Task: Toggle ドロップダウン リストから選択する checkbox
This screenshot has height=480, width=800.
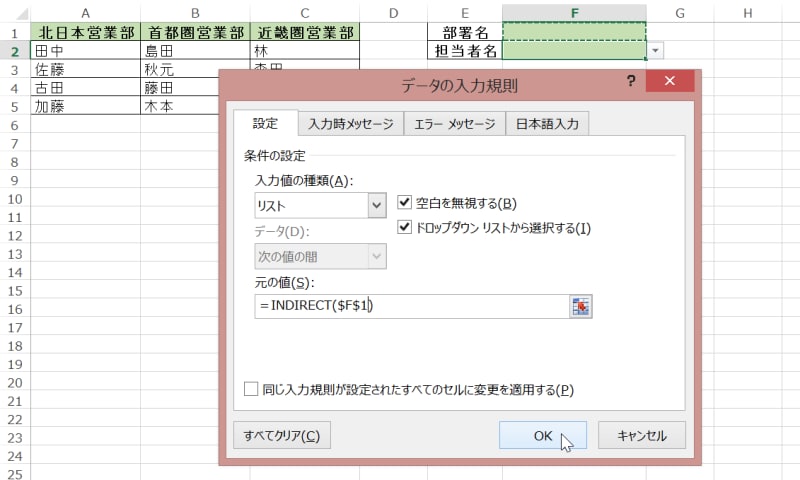Action: pyautogui.click(x=404, y=226)
